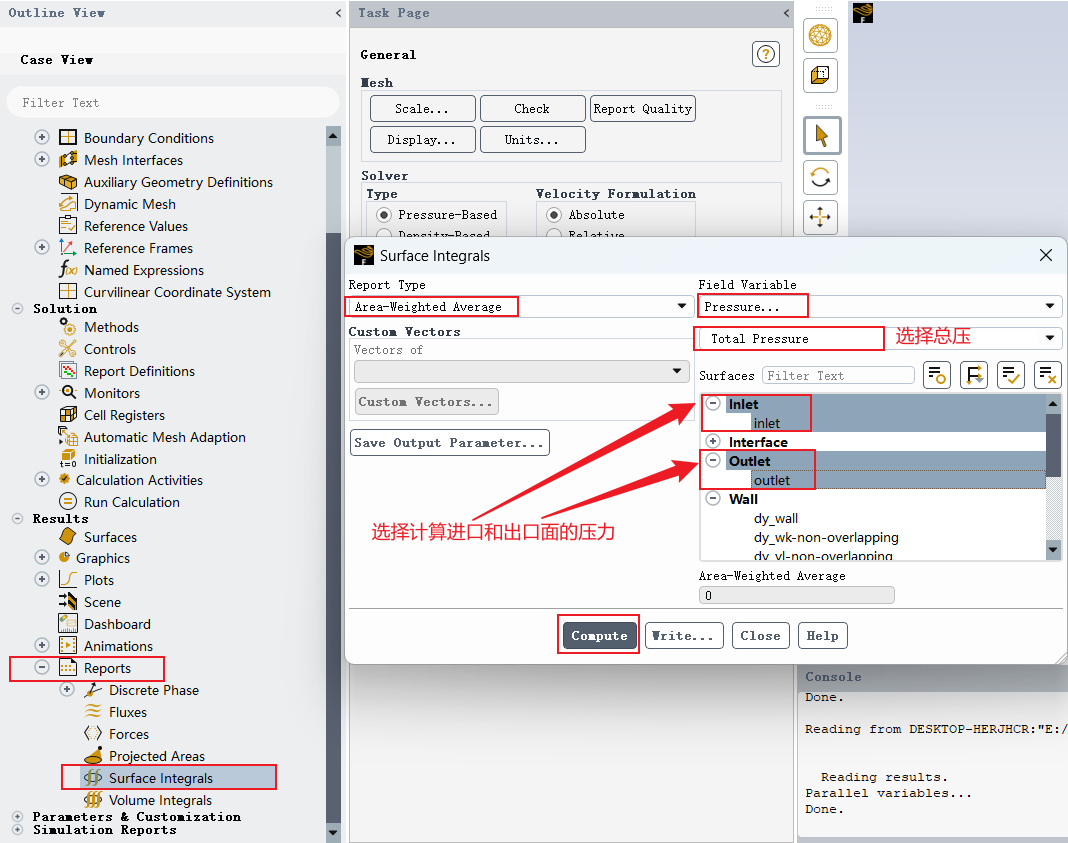This screenshot has height=843, width=1068.
Task: Open the Report Type dropdown
Action: tap(520, 307)
